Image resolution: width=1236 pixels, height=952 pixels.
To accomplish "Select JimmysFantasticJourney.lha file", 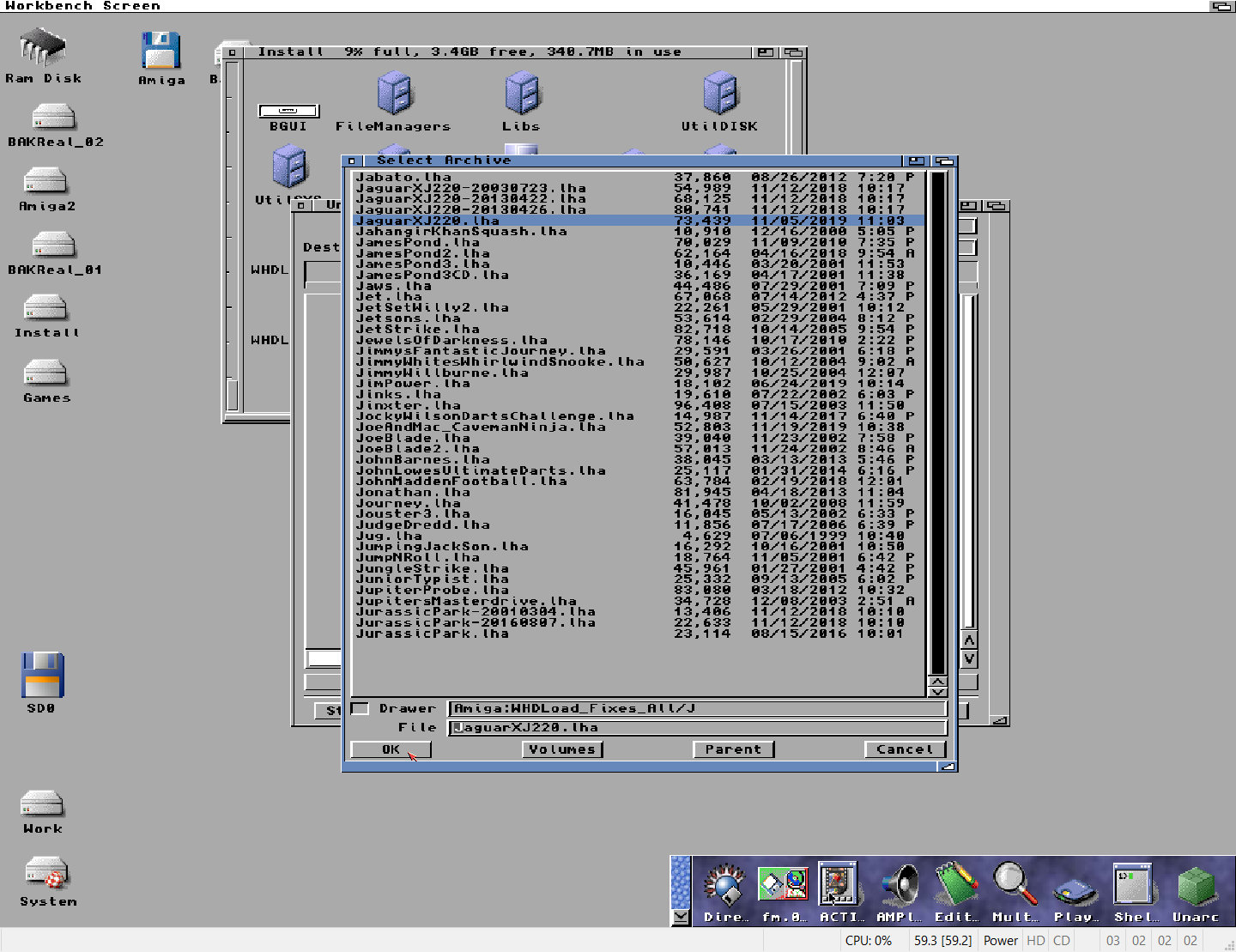I will point(639,350).
